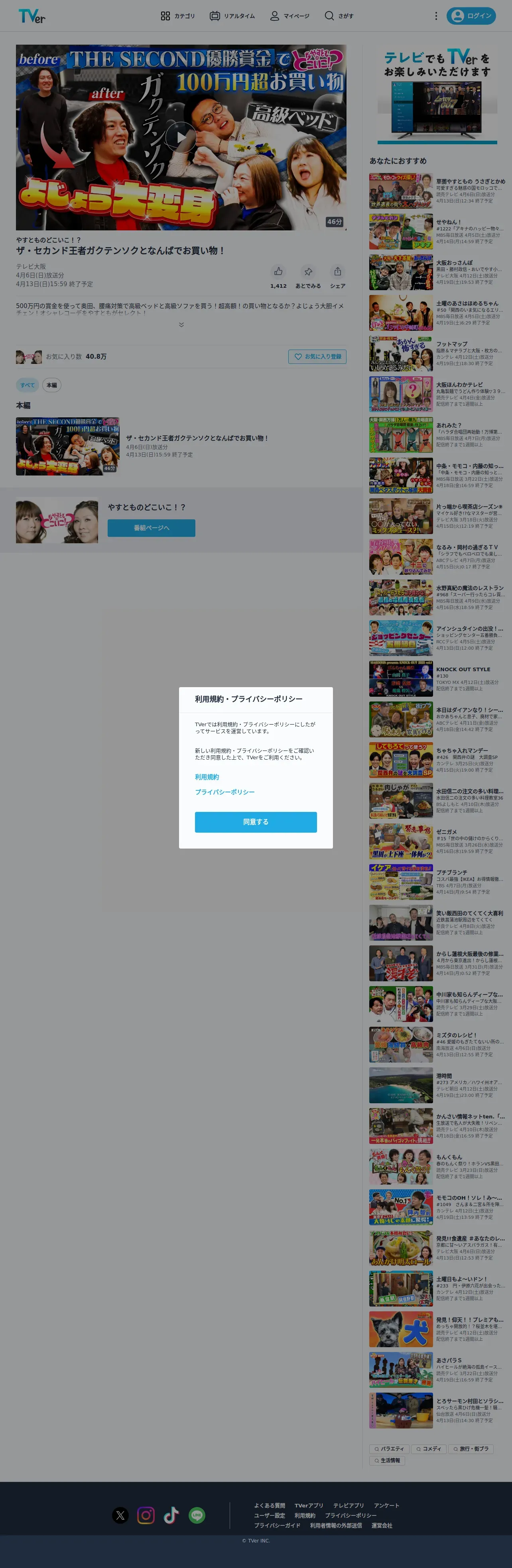
Task: Click the バラエティ search tag
Action: tap(389, 1449)
